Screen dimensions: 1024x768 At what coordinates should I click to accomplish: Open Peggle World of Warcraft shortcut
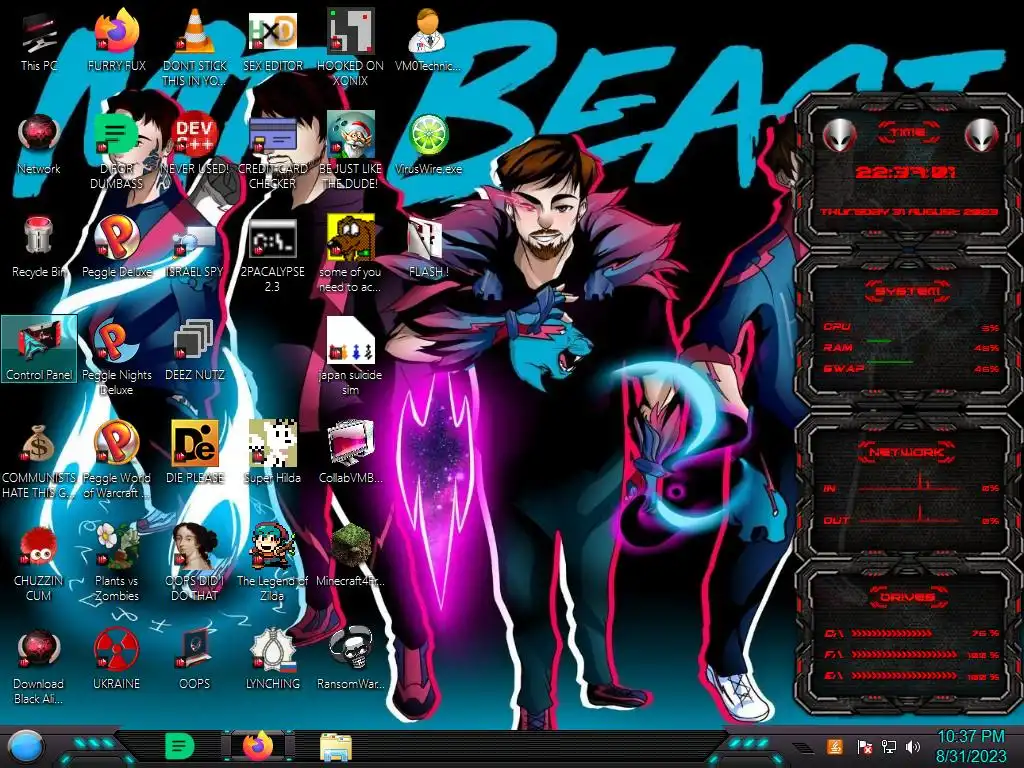click(117, 459)
